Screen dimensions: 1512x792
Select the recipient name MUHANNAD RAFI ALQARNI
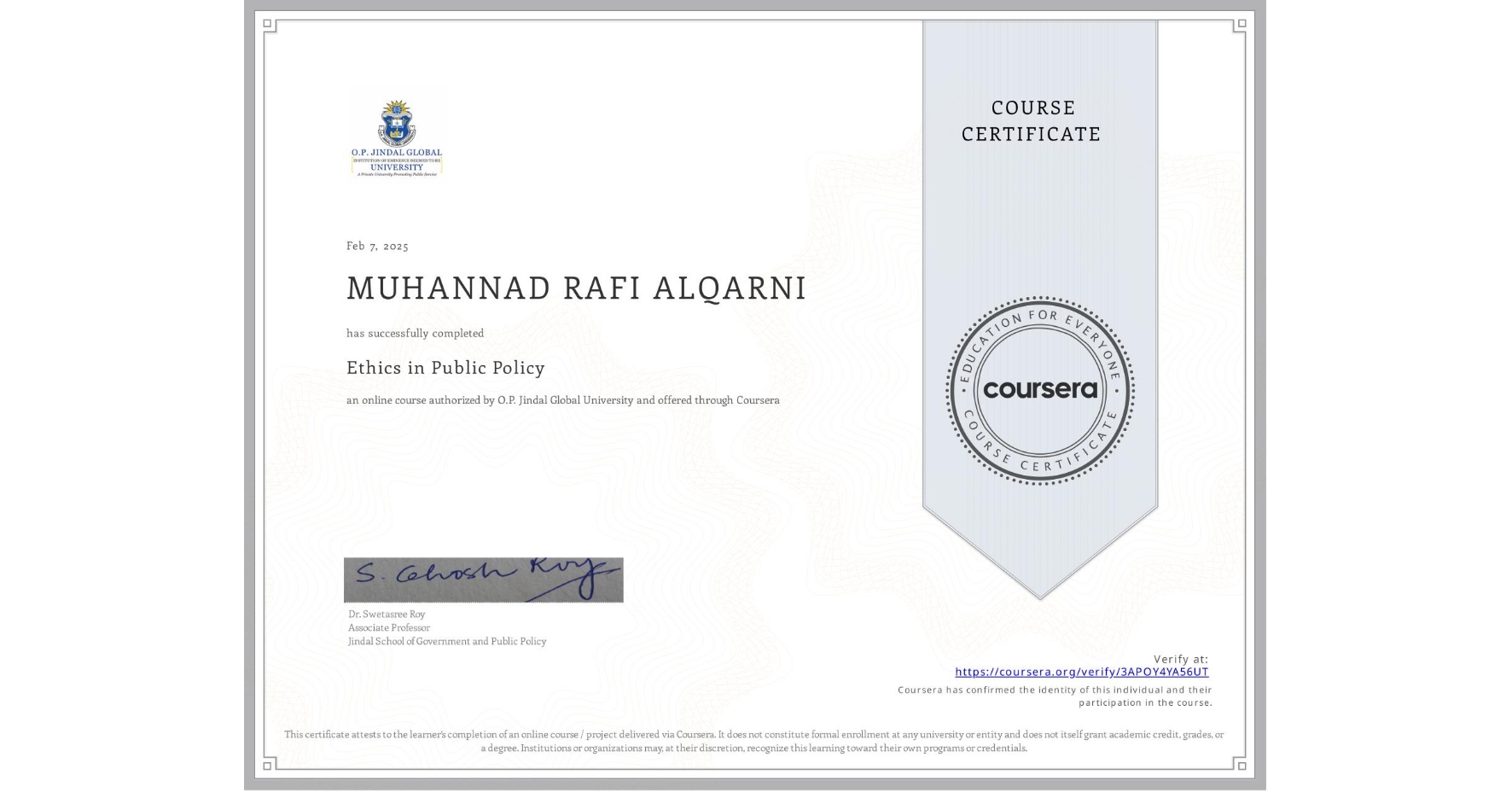tap(574, 288)
